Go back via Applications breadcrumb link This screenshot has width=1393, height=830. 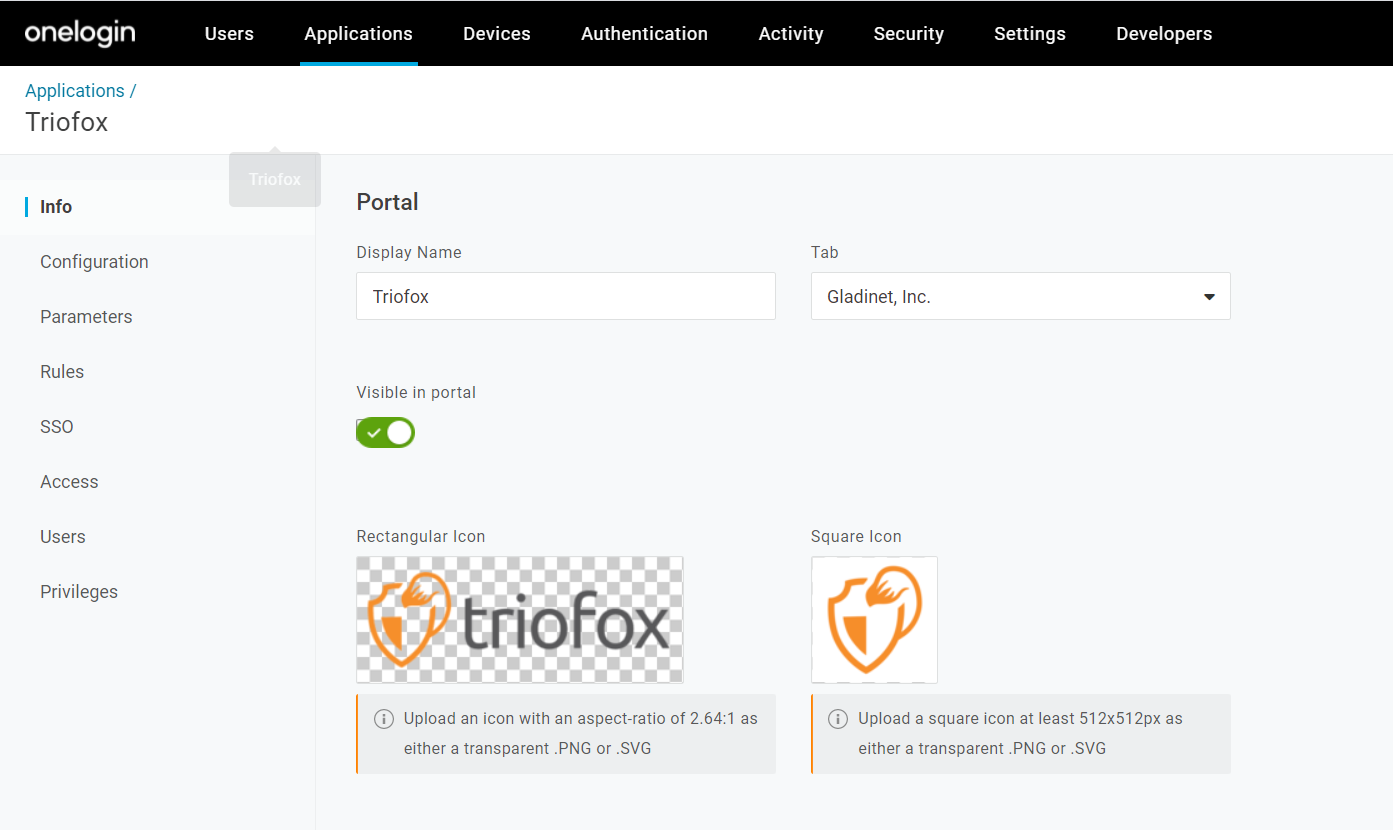click(75, 91)
